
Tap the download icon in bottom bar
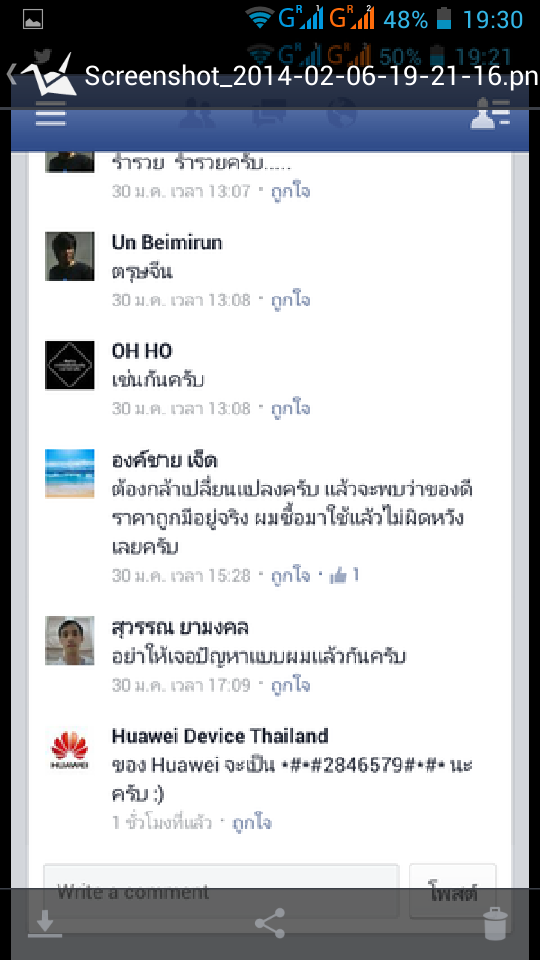[45, 923]
